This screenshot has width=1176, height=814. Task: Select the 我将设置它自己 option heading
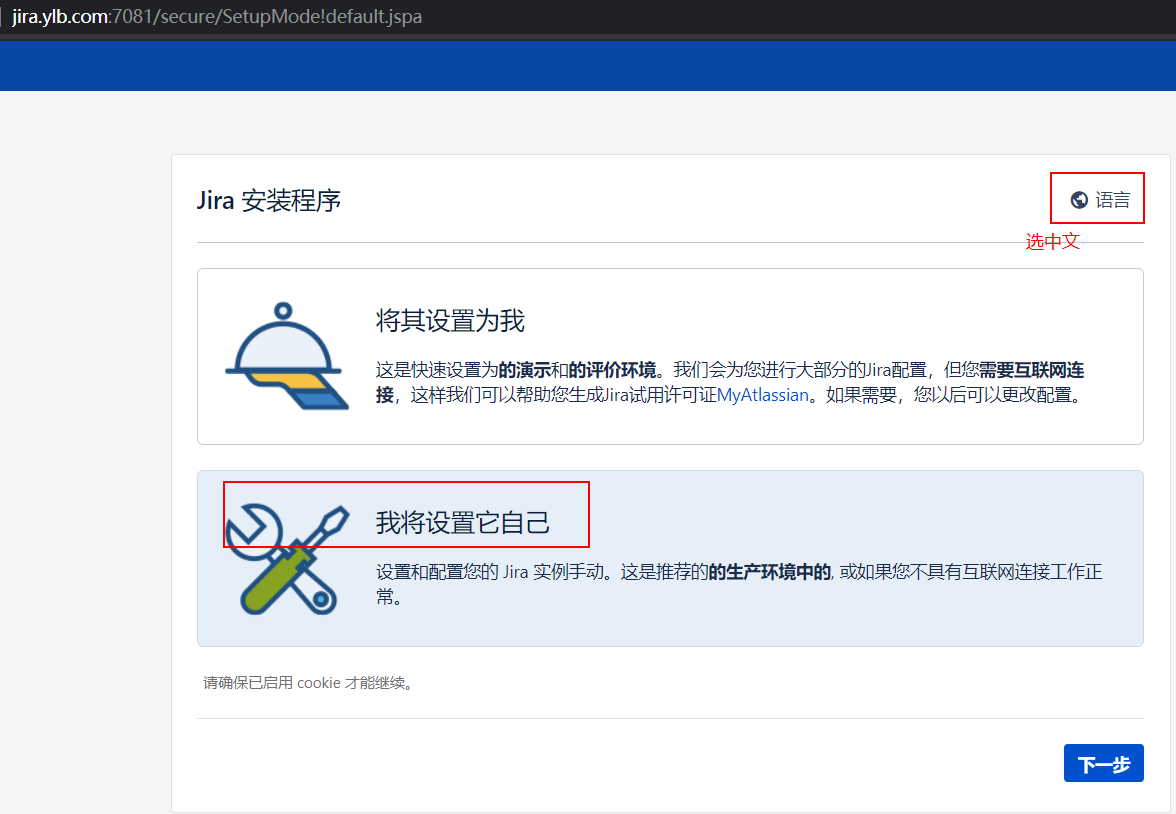click(463, 522)
